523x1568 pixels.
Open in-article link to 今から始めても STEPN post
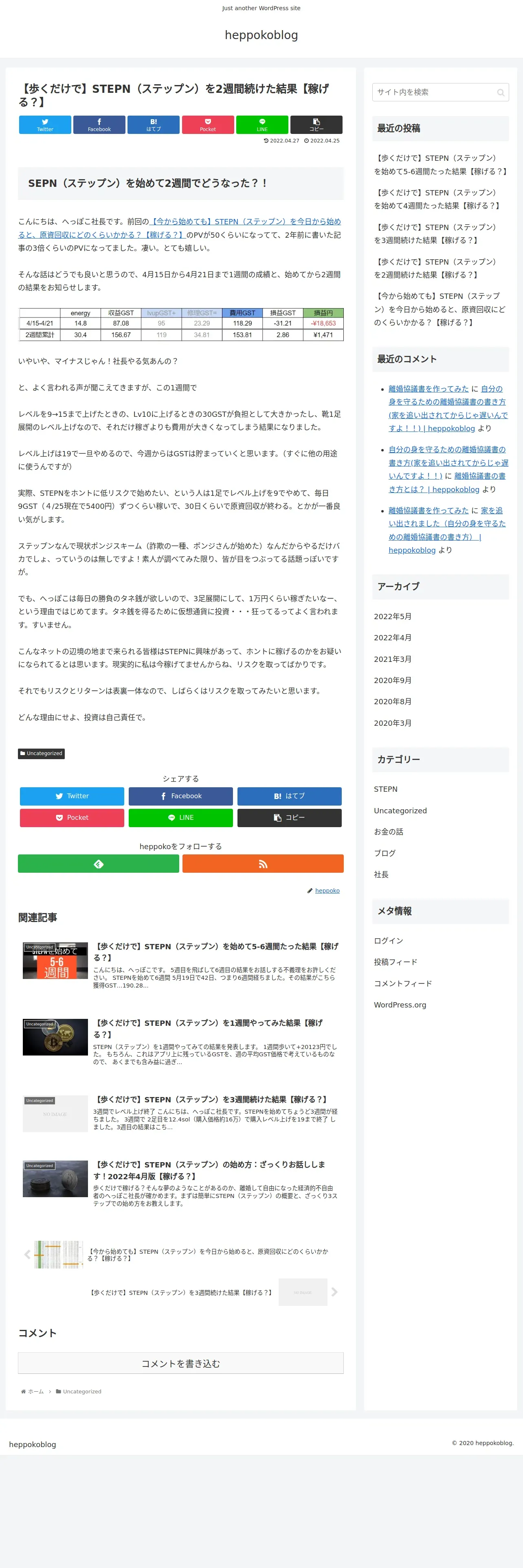[x=180, y=228]
